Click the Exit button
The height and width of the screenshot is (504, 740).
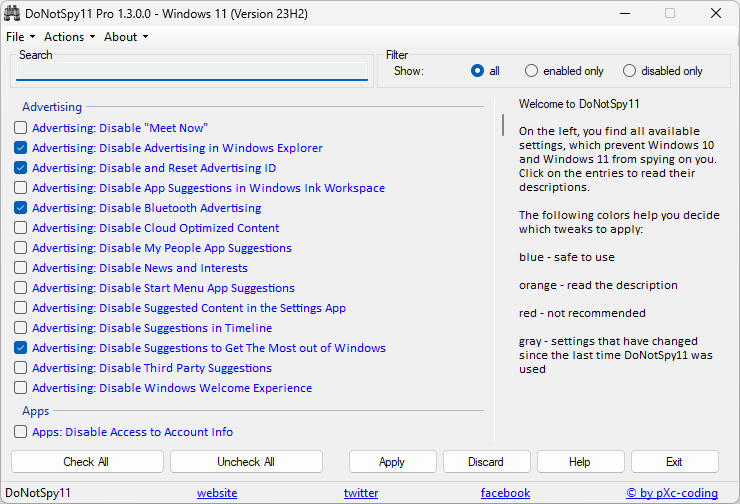pos(675,462)
